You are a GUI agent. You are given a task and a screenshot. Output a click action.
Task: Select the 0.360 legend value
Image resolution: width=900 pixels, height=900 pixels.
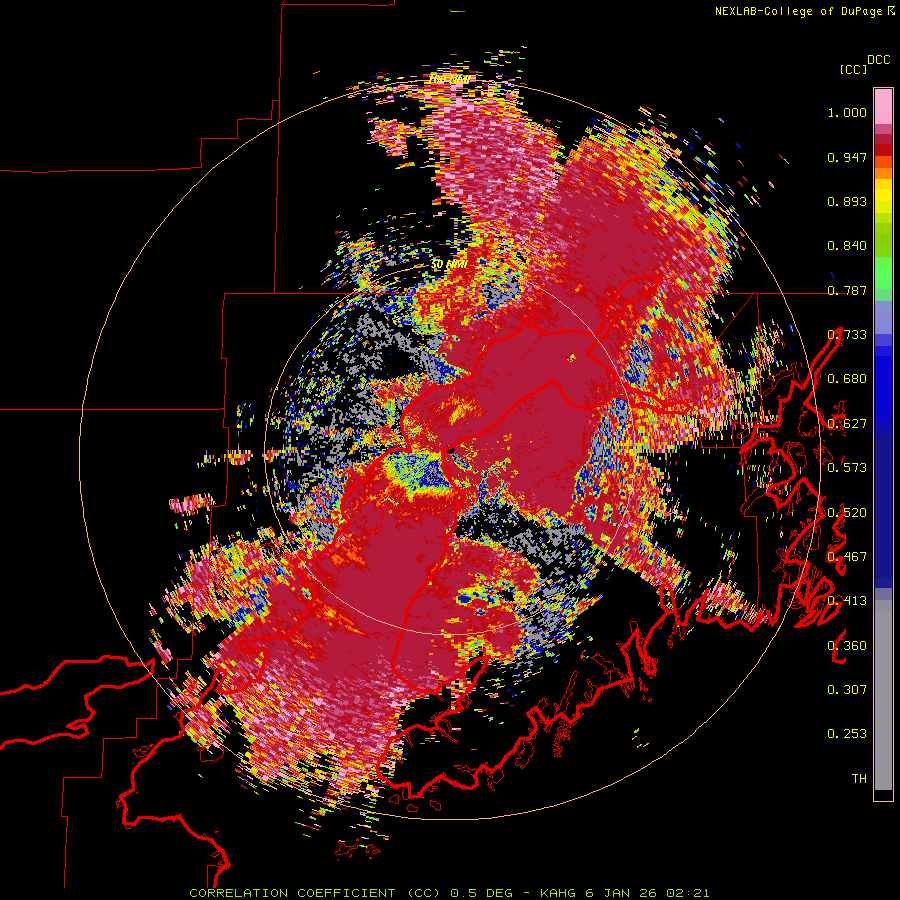[x=847, y=646]
